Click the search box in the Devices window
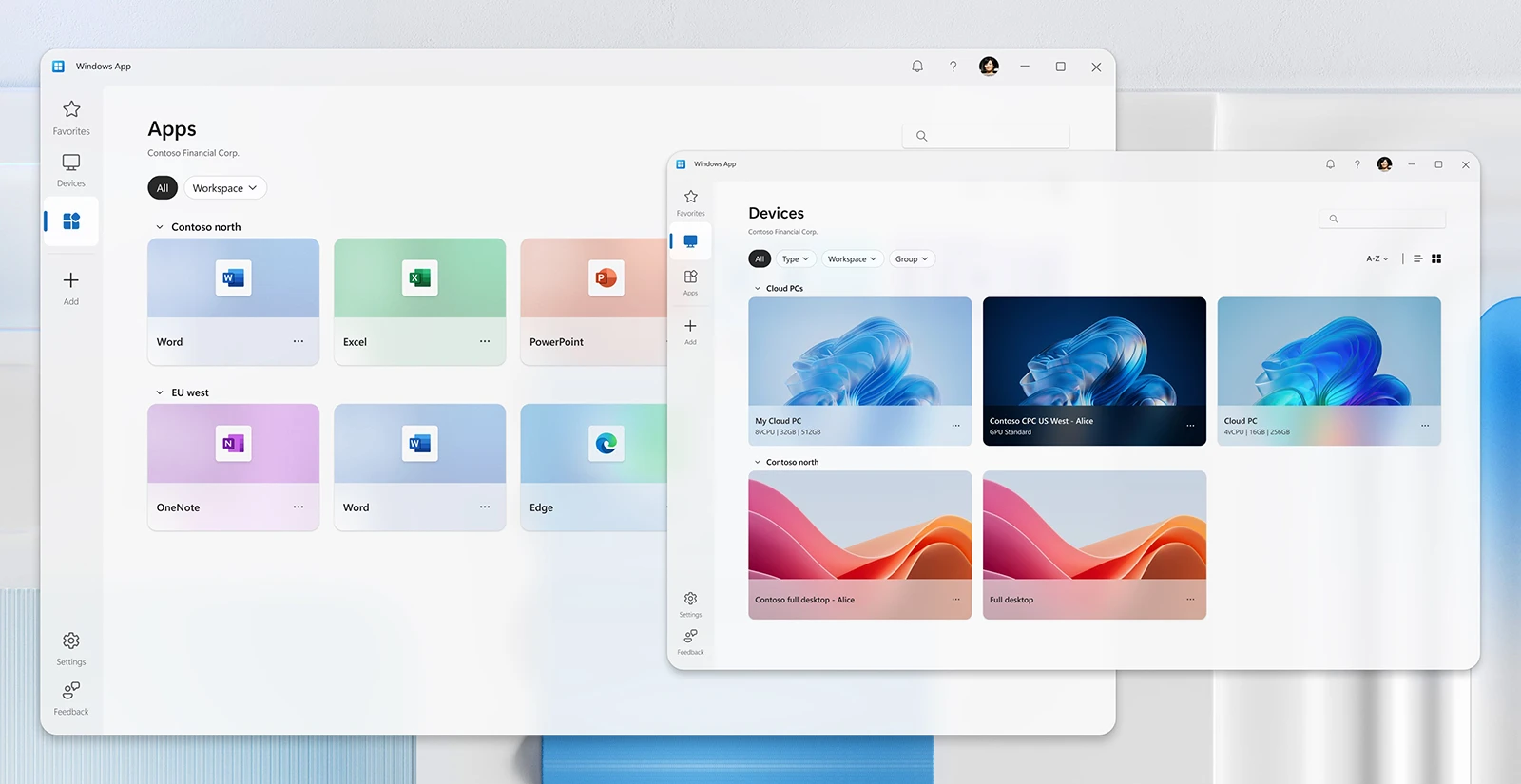The image size is (1521, 784). [x=1382, y=219]
